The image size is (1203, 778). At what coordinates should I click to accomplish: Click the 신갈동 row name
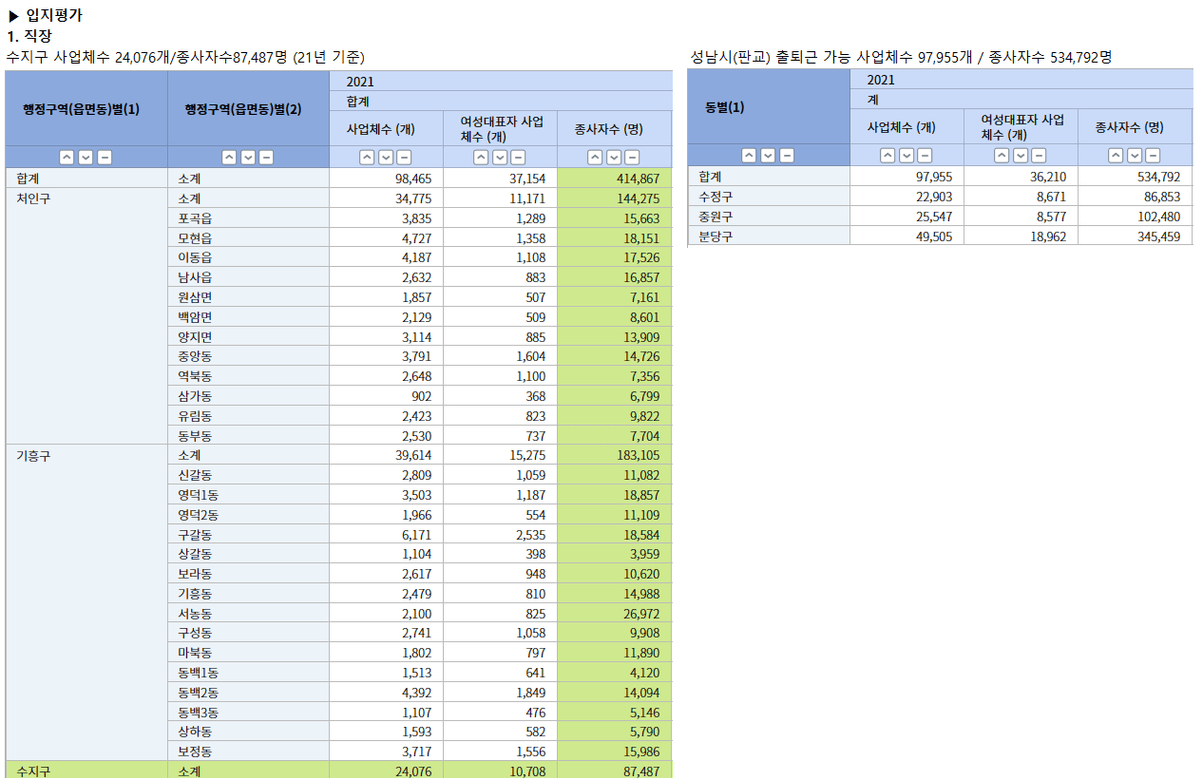click(197, 475)
